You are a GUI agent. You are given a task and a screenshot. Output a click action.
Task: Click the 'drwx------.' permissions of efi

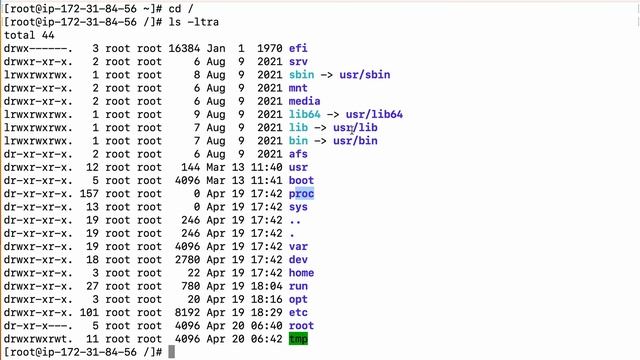coord(38,49)
